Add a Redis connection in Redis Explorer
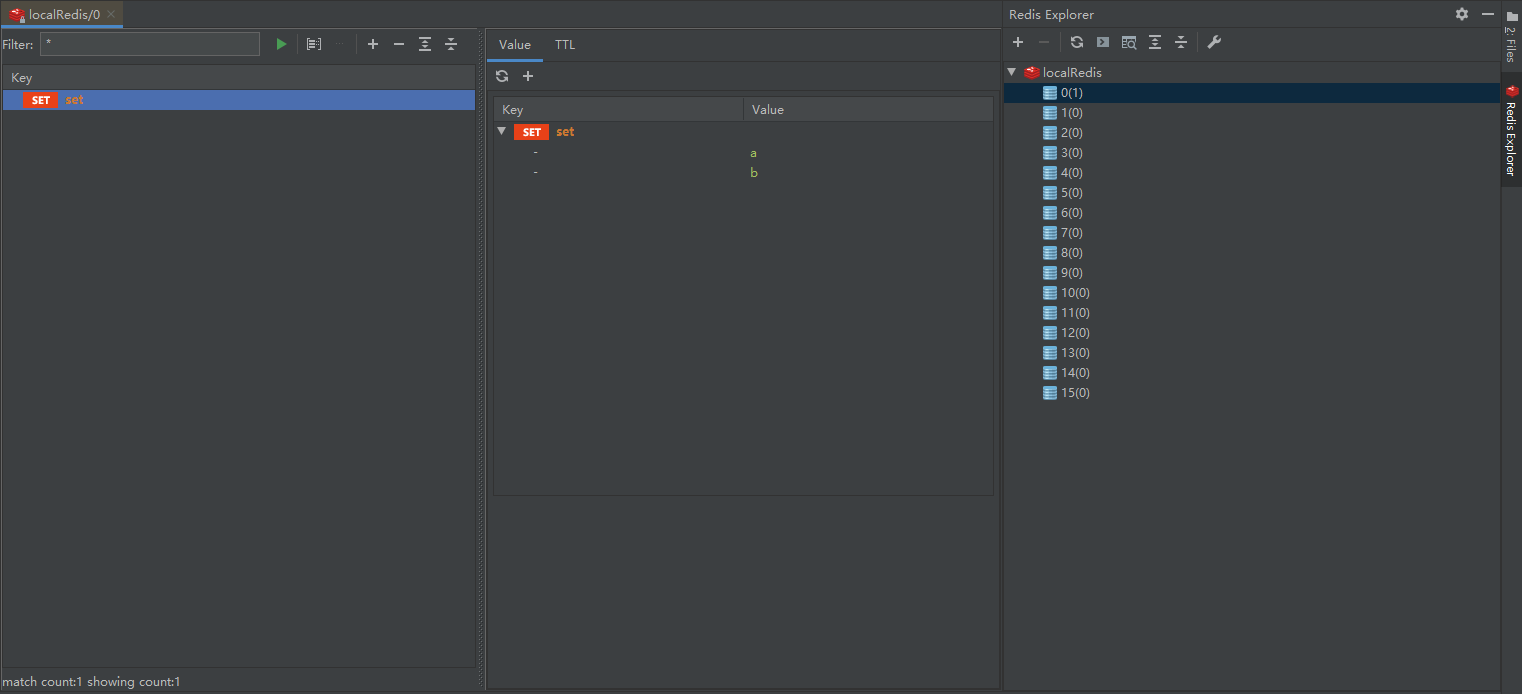This screenshot has height=694, width=1522. click(x=1018, y=42)
